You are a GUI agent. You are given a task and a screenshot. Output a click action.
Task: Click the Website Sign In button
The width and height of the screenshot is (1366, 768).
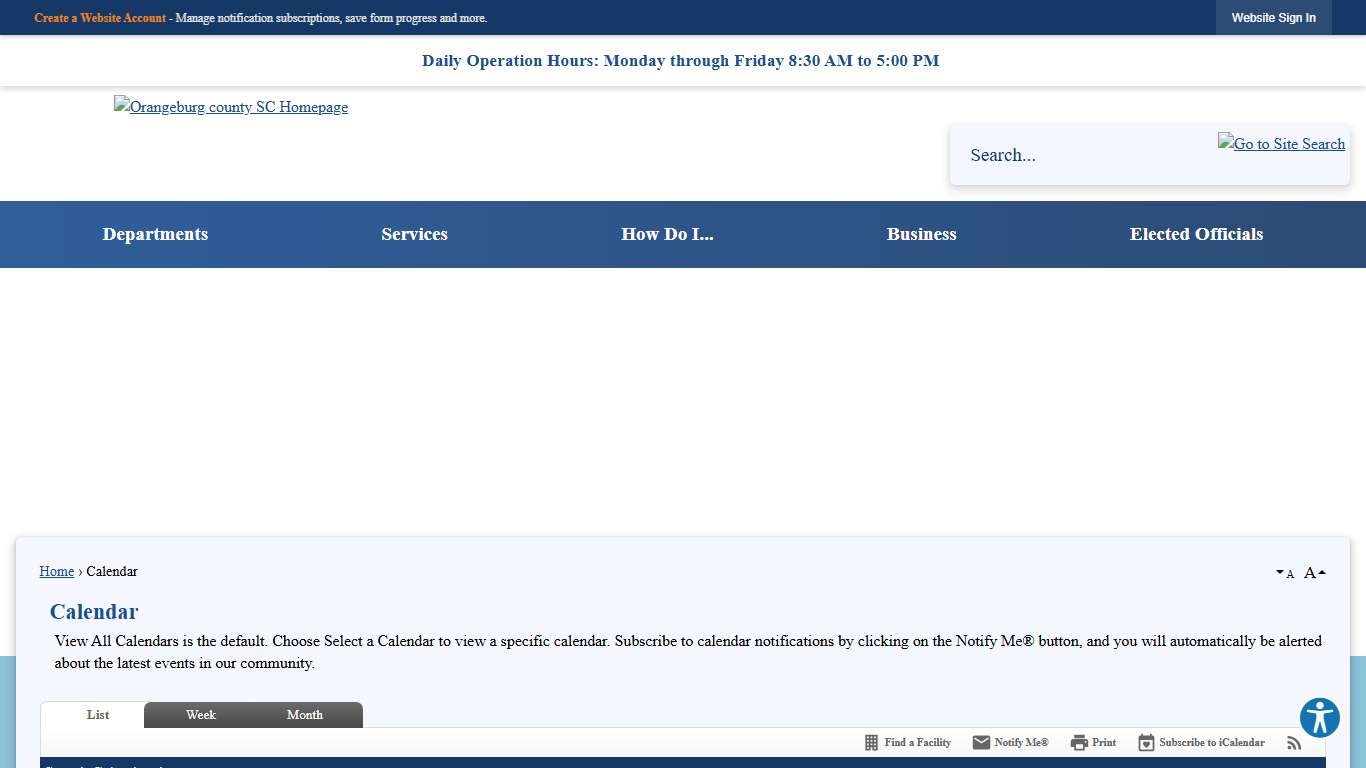coord(1273,17)
